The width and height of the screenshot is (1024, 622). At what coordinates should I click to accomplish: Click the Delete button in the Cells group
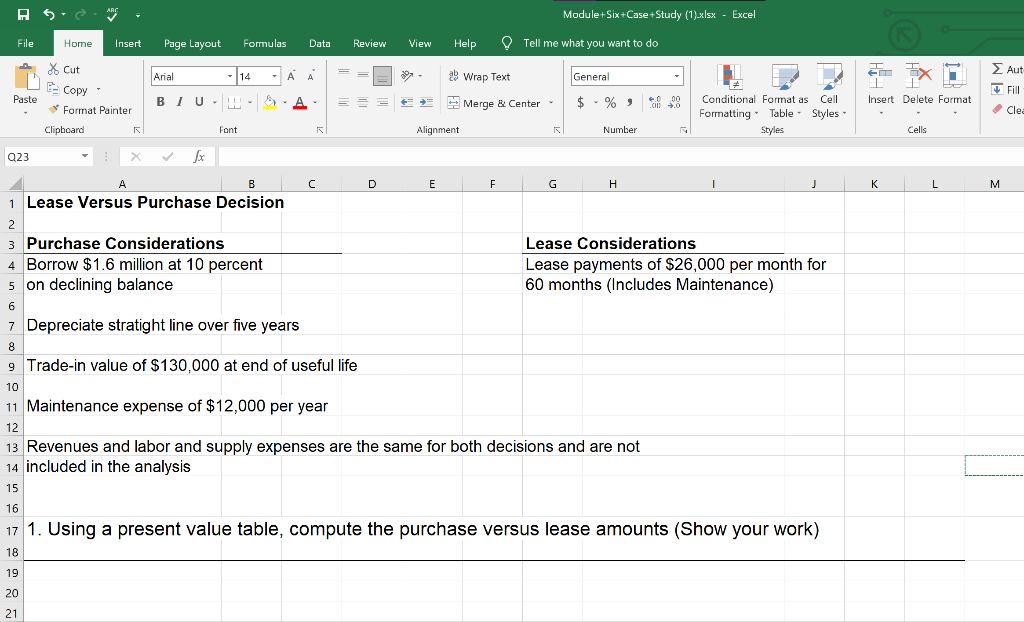pyautogui.click(x=917, y=90)
